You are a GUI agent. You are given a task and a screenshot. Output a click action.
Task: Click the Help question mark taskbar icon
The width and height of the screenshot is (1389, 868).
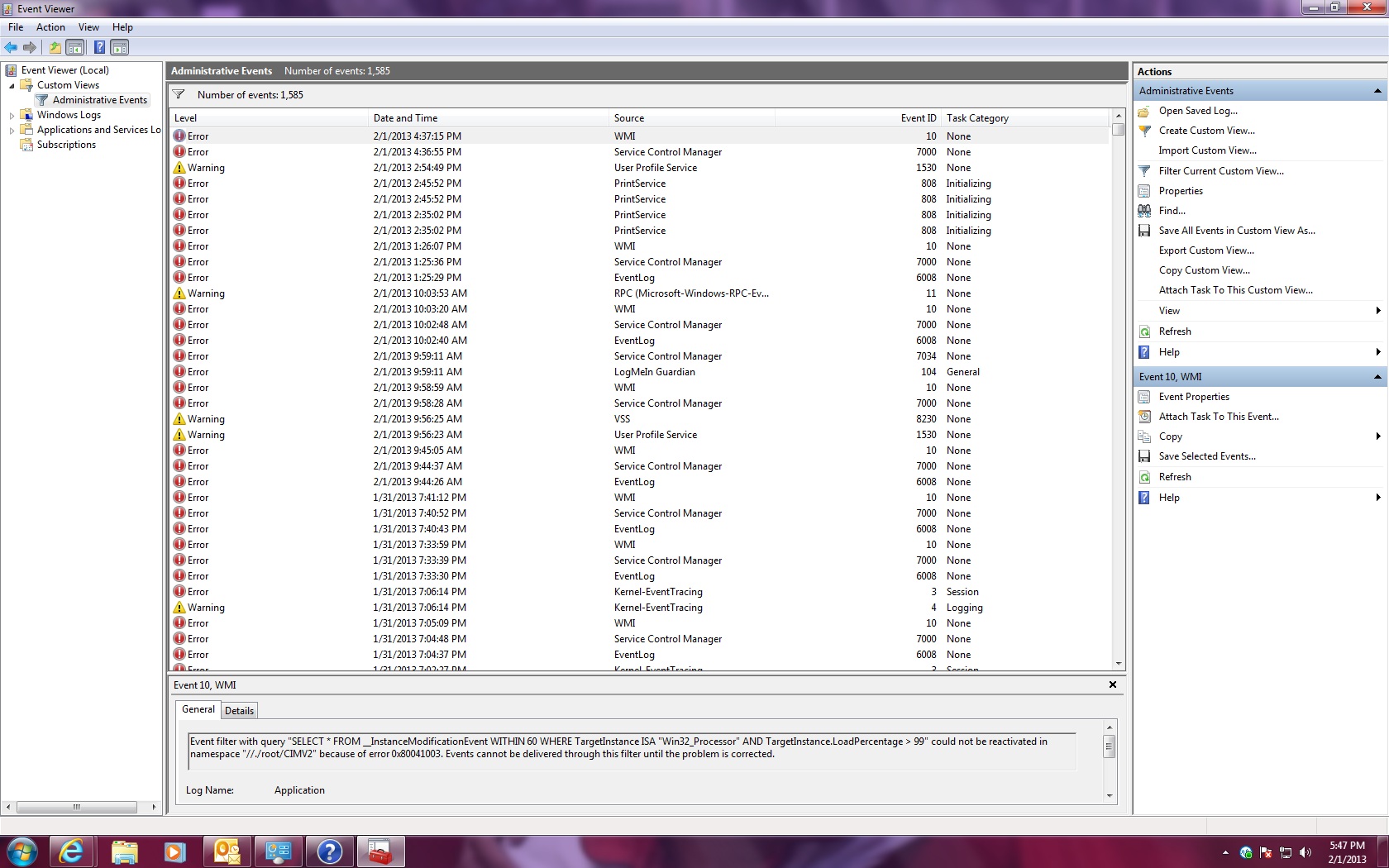(x=329, y=851)
